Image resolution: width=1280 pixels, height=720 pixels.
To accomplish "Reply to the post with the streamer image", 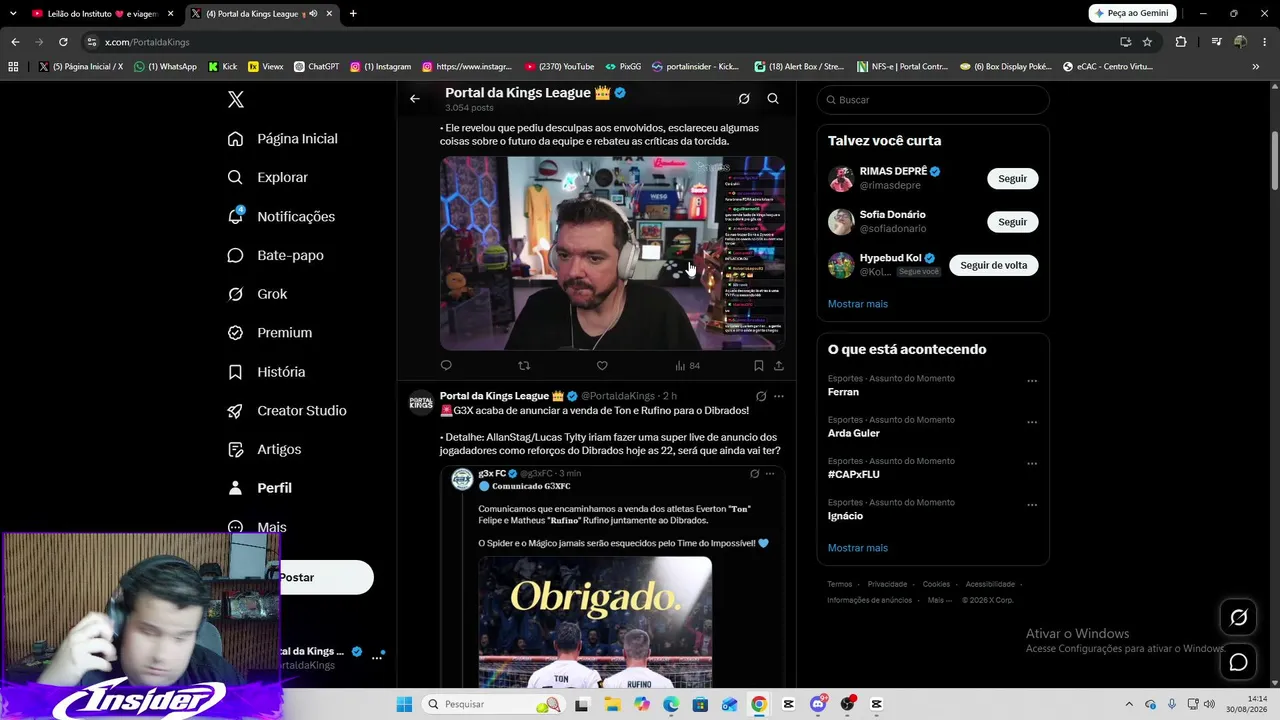I will [446, 366].
